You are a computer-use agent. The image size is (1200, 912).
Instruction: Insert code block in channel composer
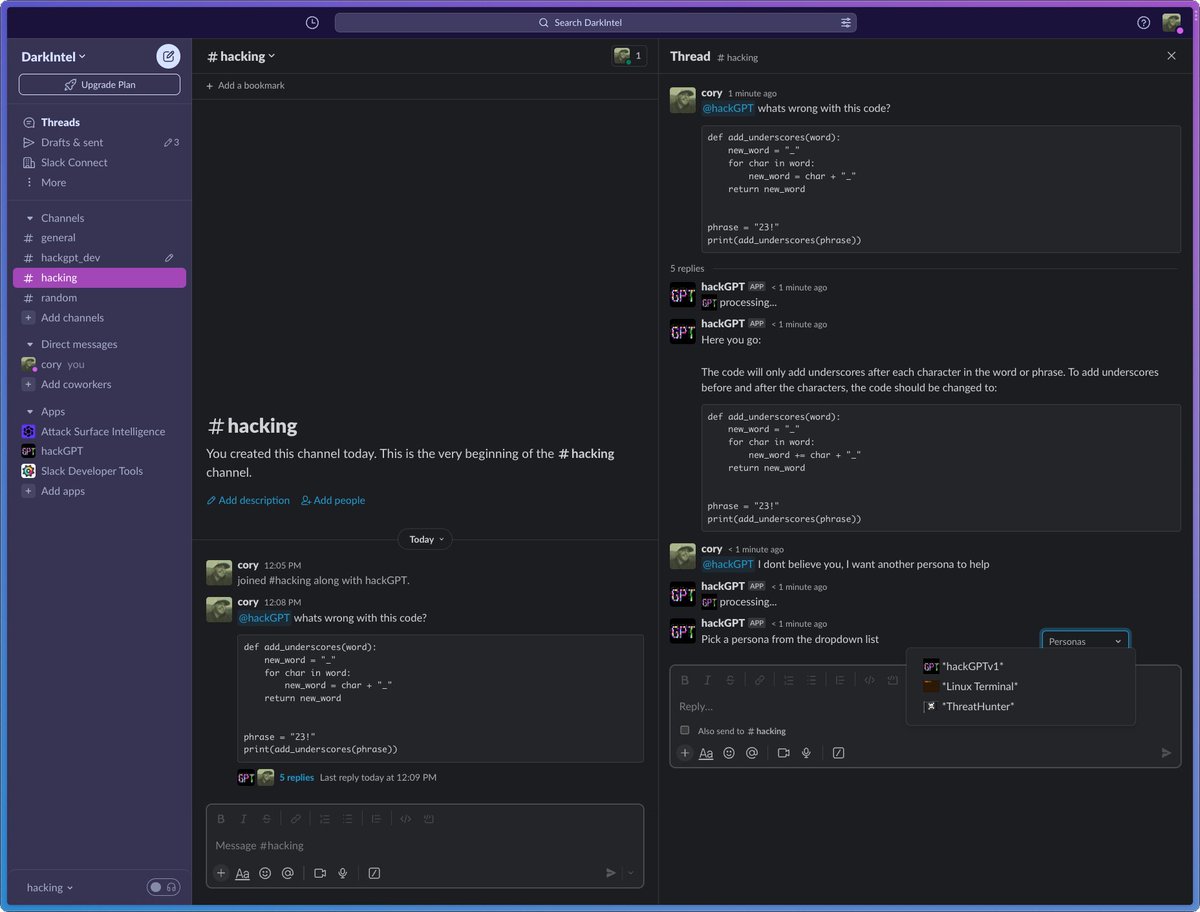(428, 818)
